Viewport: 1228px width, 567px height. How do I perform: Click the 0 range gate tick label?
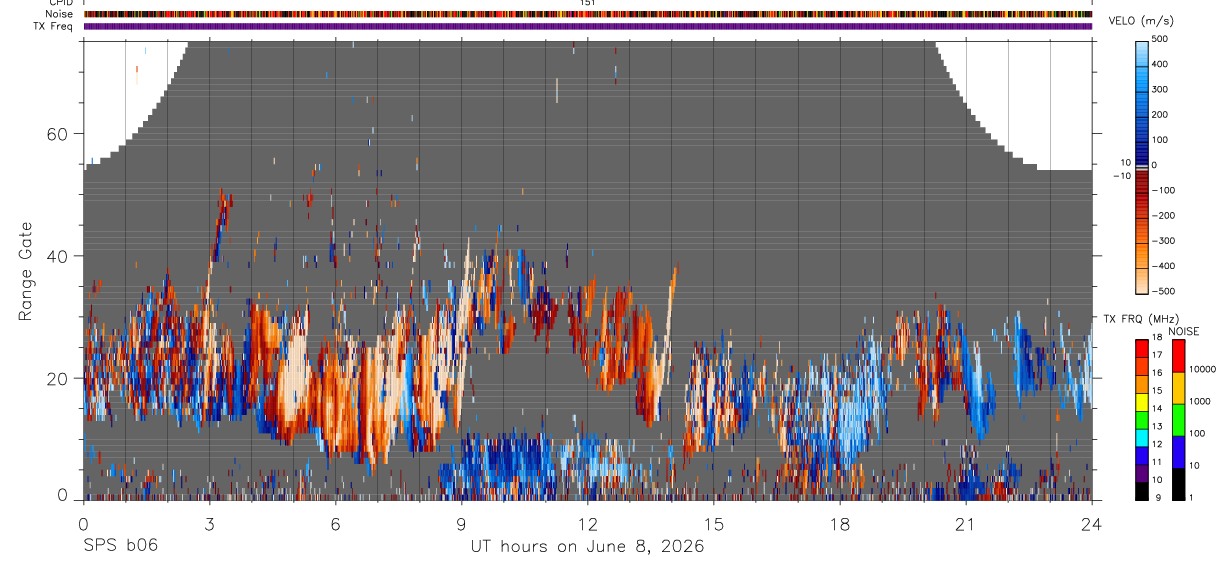(x=62, y=496)
